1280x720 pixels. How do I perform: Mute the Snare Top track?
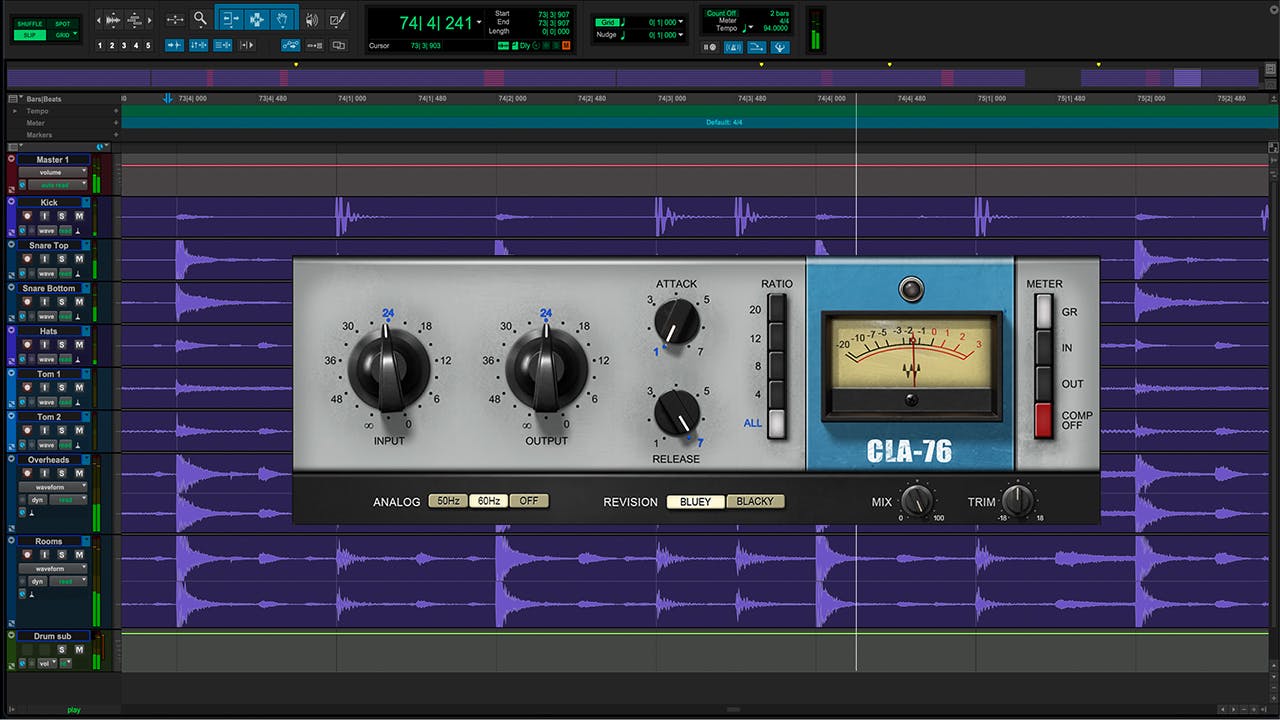77,260
